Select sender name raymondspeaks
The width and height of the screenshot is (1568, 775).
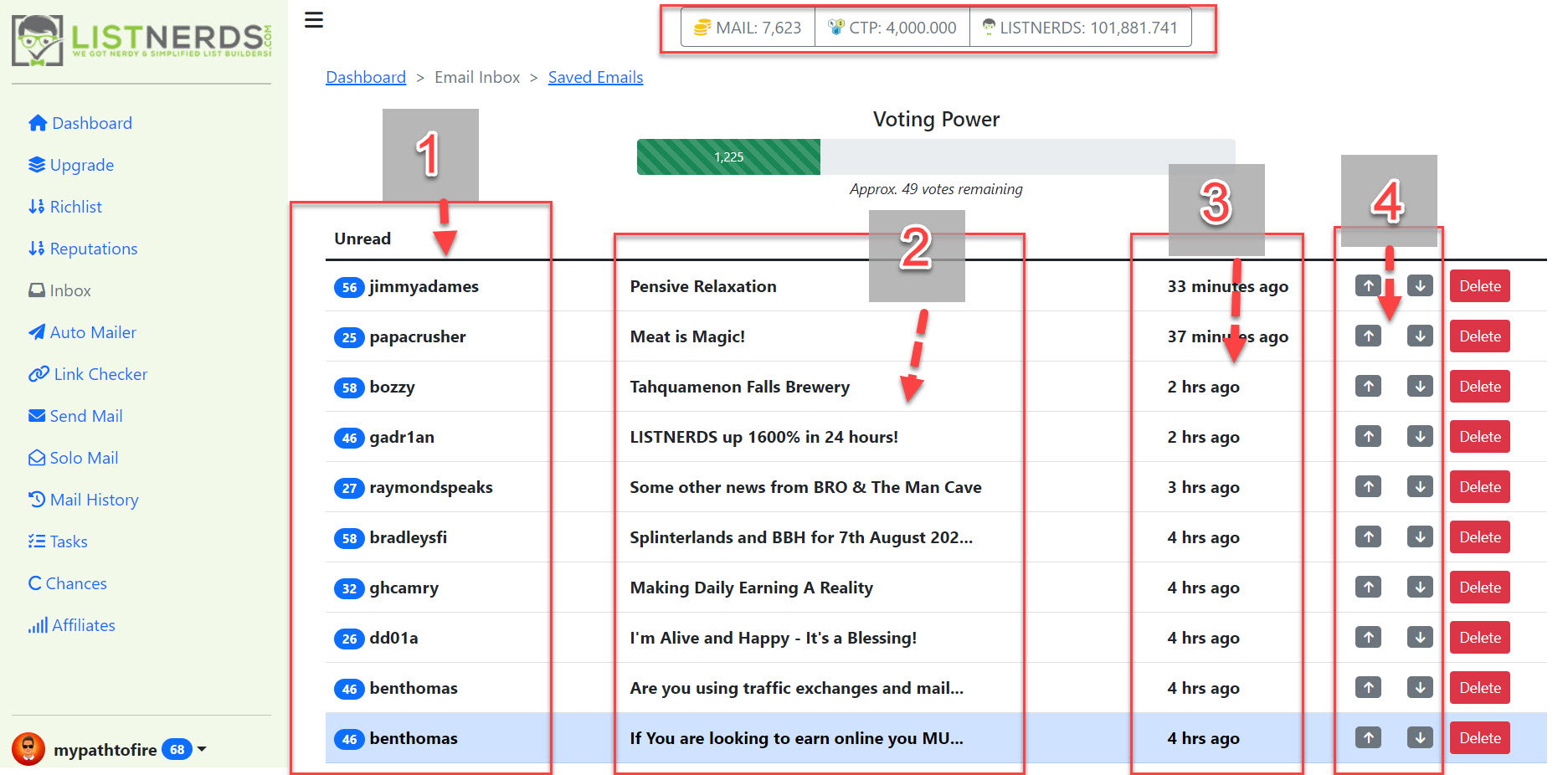[x=431, y=487]
